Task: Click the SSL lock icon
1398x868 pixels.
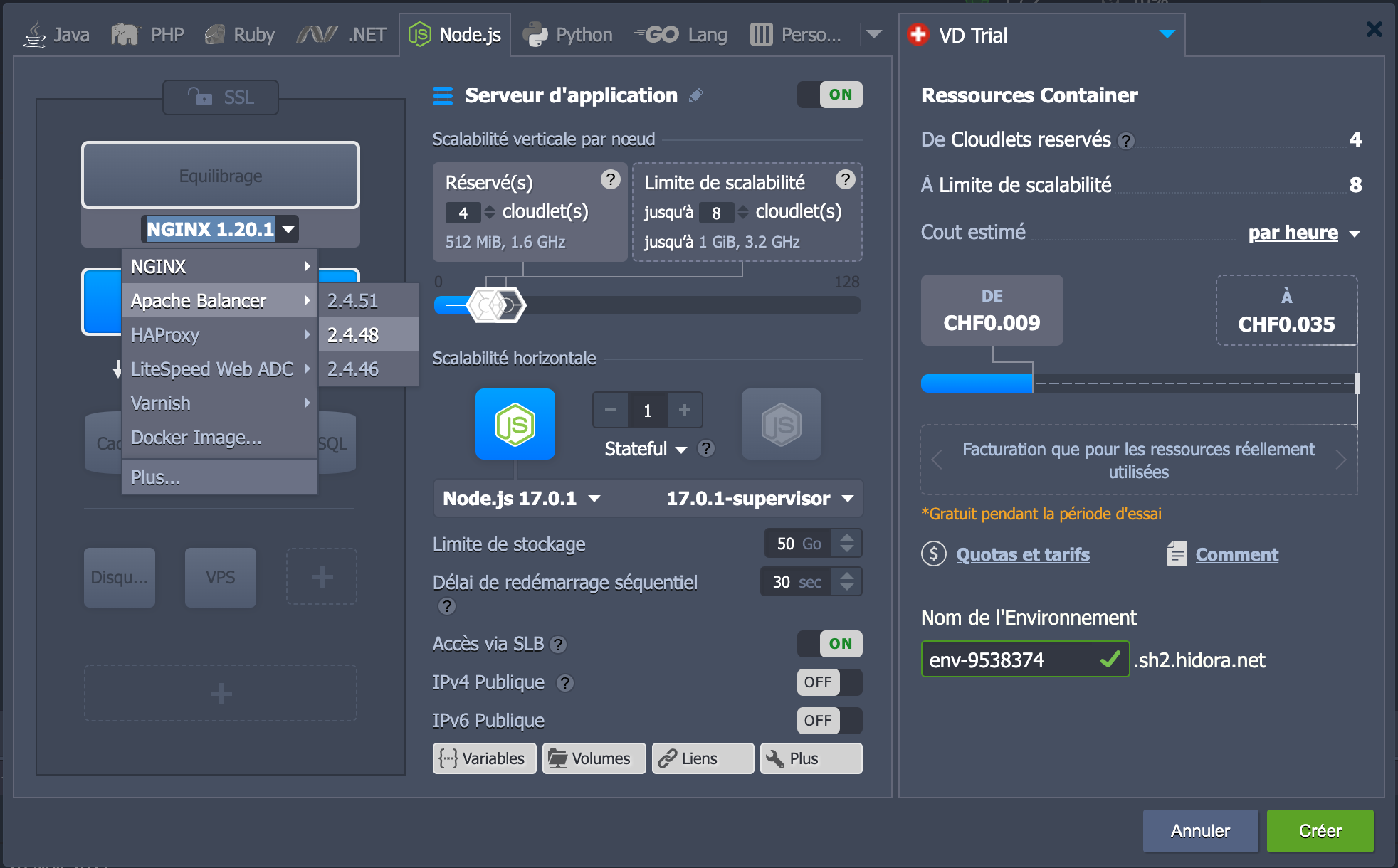Action: pos(200,97)
